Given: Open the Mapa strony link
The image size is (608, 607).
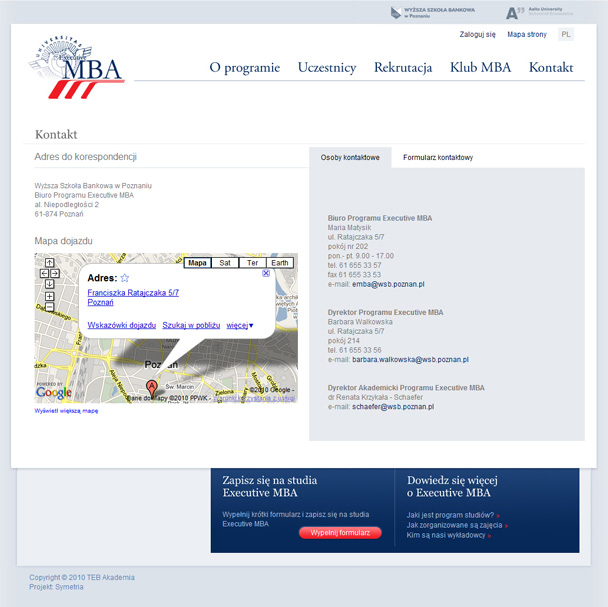Looking at the screenshot, I should coord(527,35).
